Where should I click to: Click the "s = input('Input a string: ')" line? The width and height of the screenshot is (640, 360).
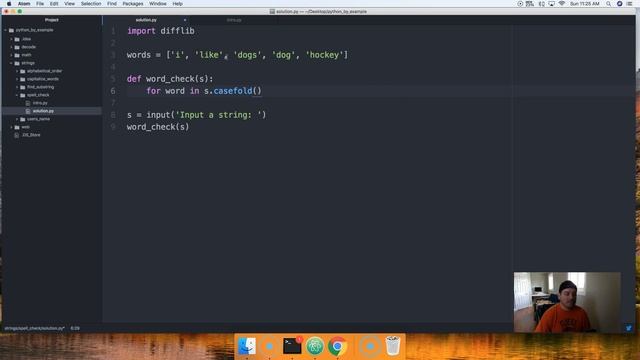click(x=196, y=115)
